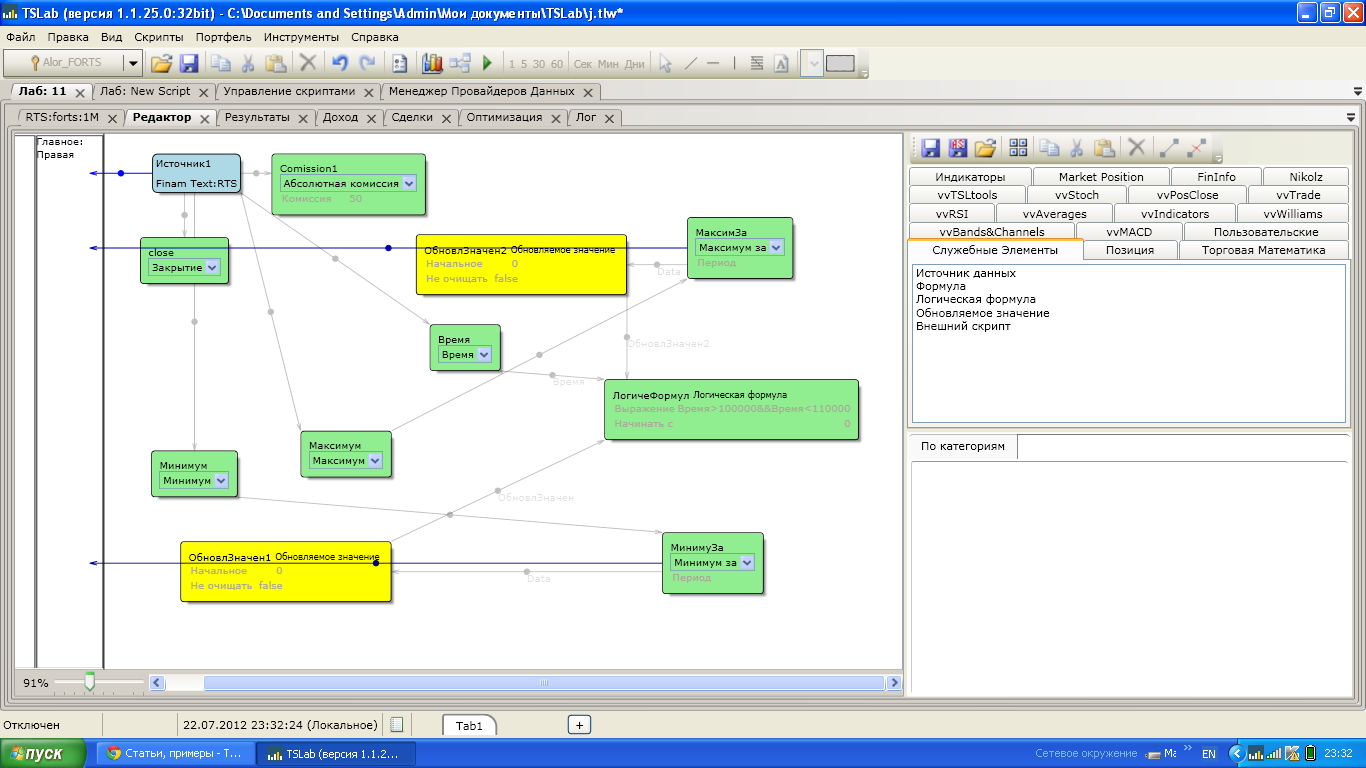Paste blocks using the editor panel toolbar icon
This screenshot has width=1366, height=768.
1105,148
